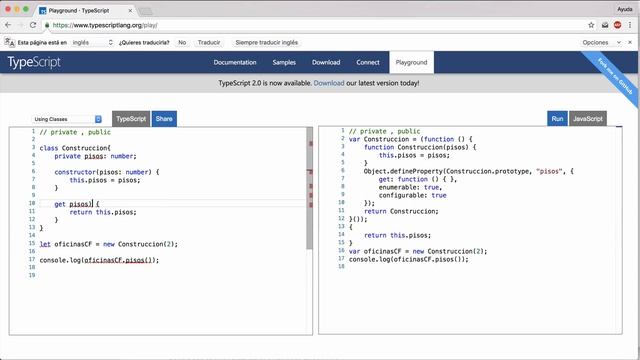Open the Using Classes sample dropdown

tap(67, 119)
